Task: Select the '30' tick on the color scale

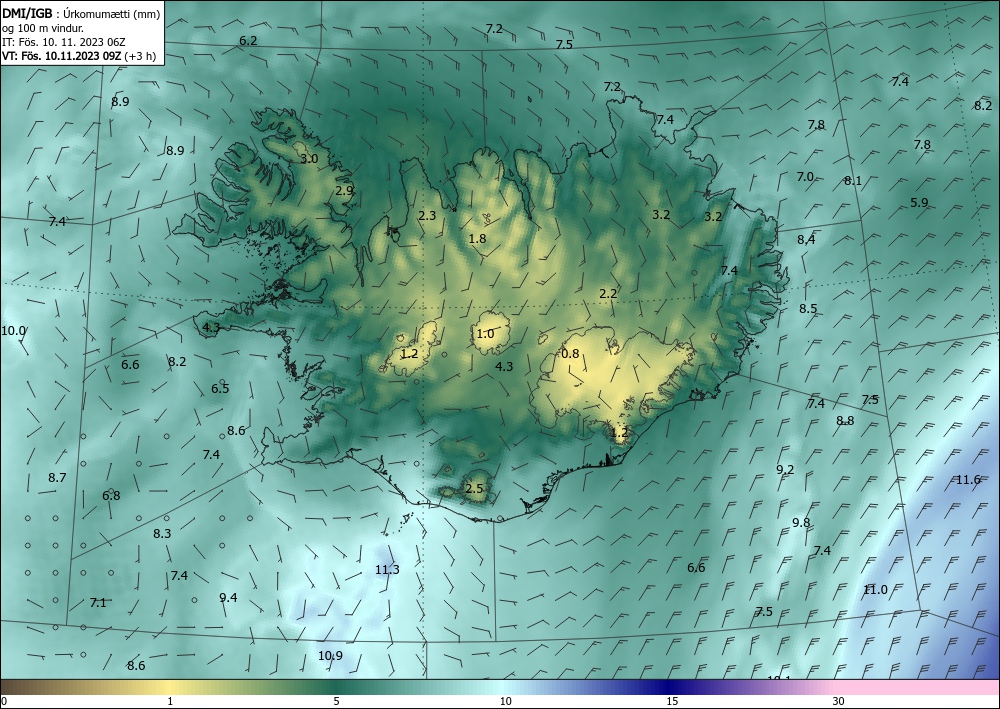Action: tap(839, 702)
